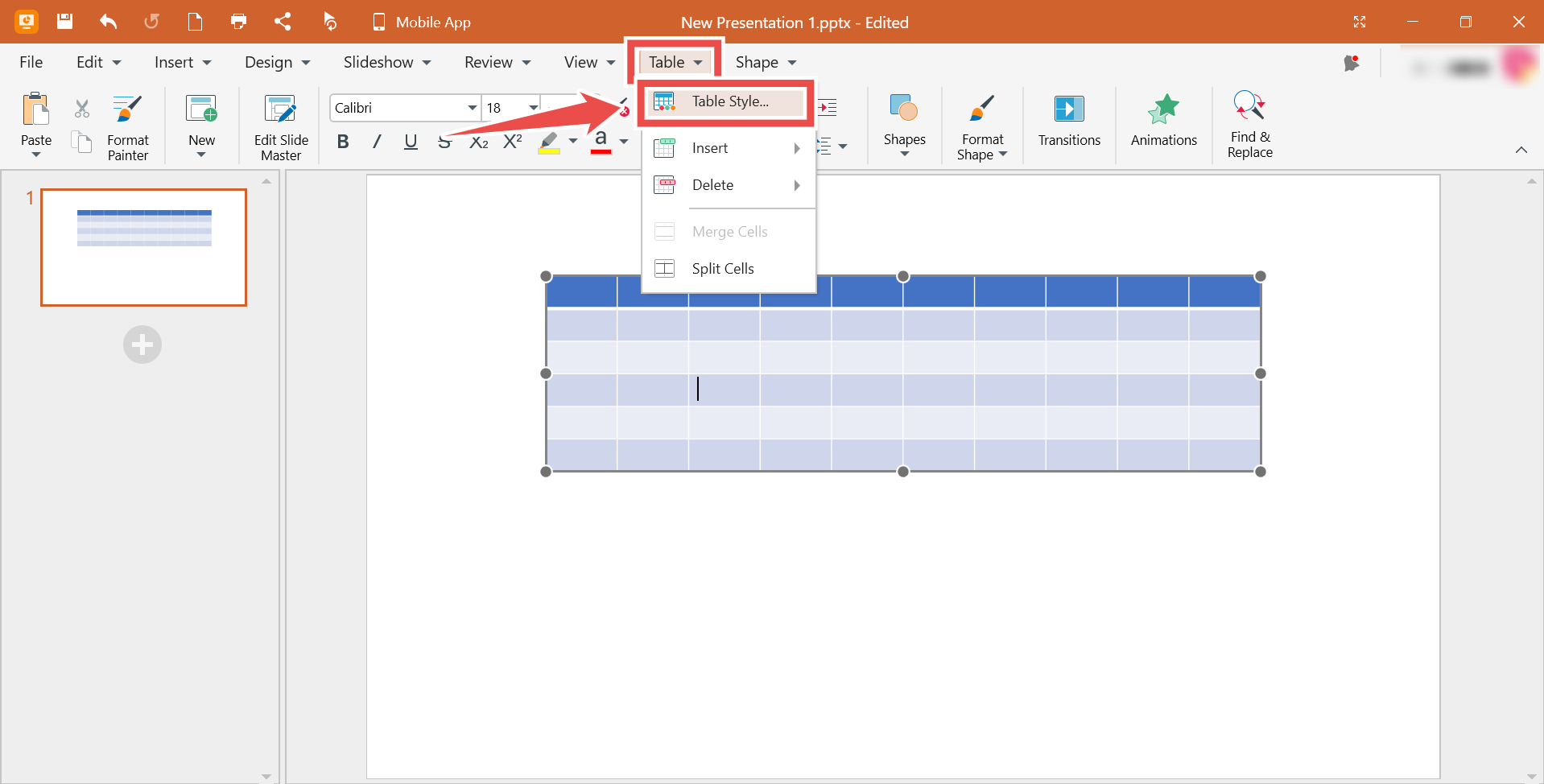This screenshot has height=784, width=1544.
Task: Open the Shapes gallery
Action: (904, 125)
